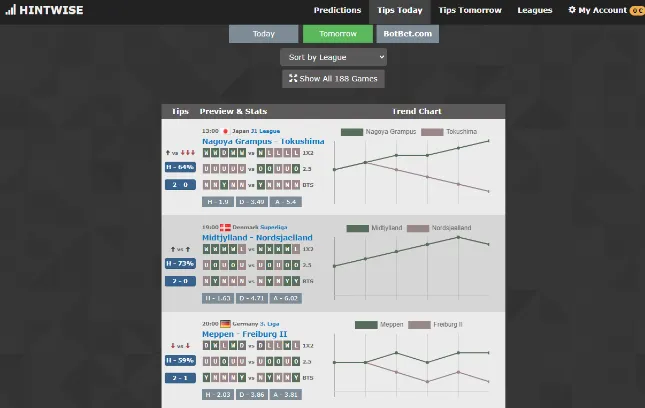The image size is (645, 408).
Task: Click the H - 59% tip badge
Action: (180, 360)
